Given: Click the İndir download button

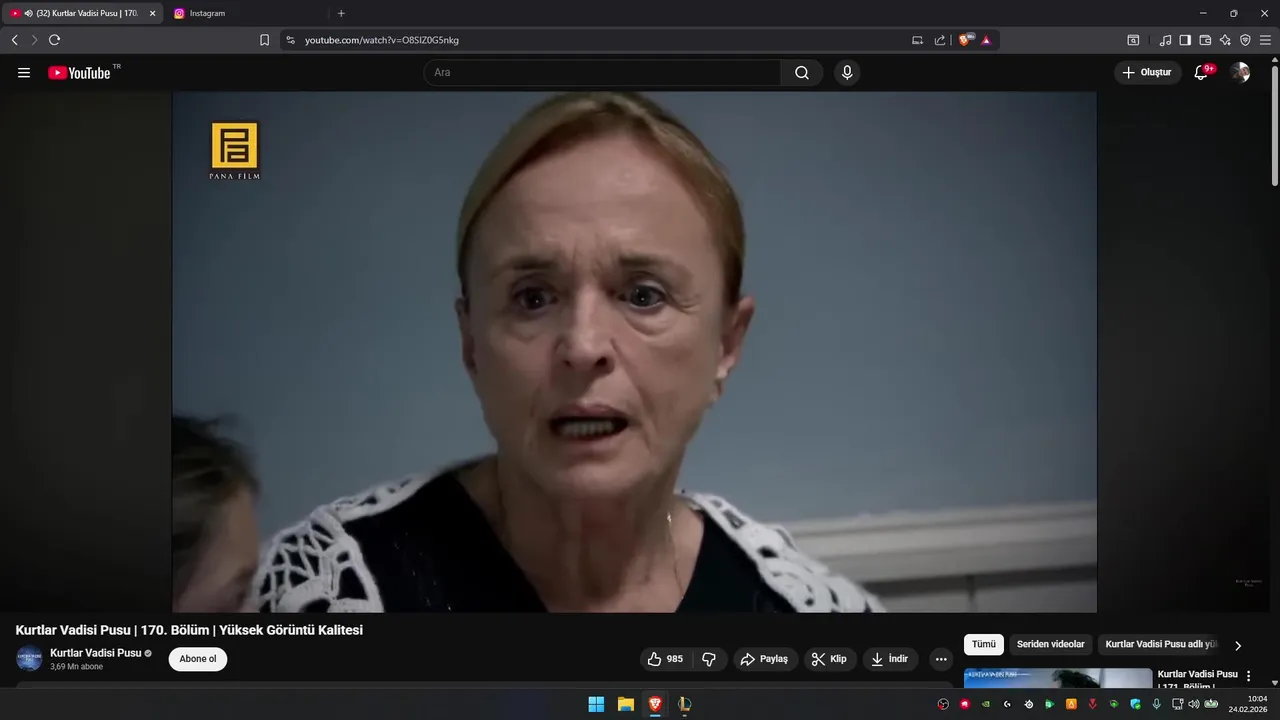Looking at the screenshot, I should [x=890, y=659].
